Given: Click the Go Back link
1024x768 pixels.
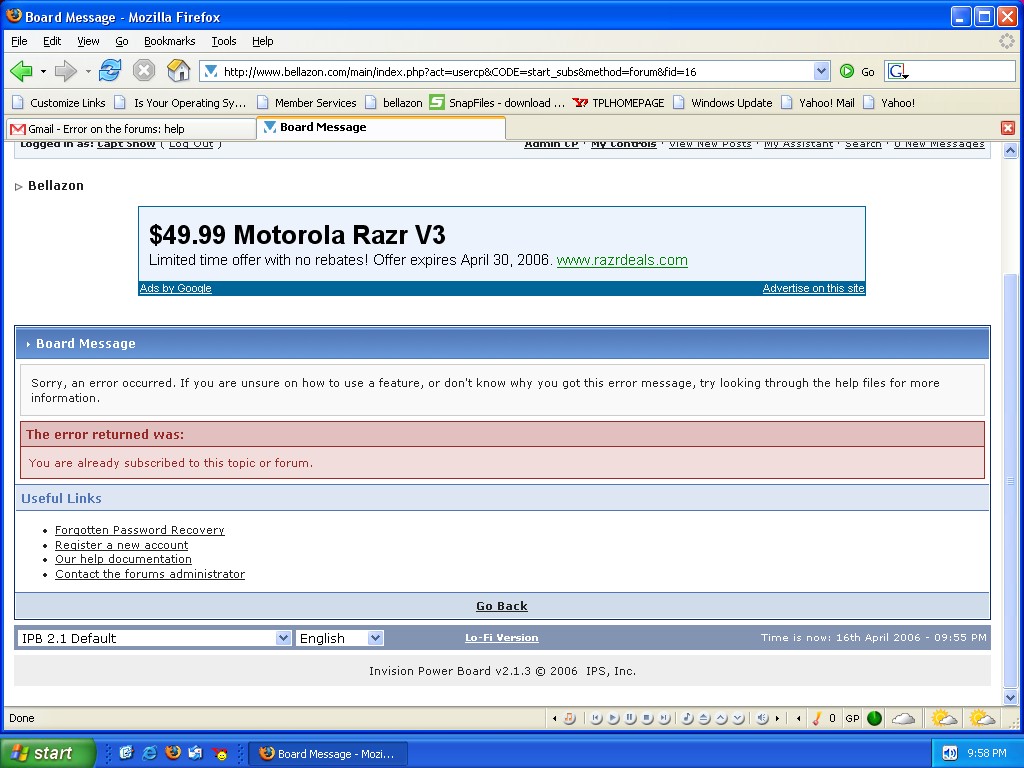Looking at the screenshot, I should [x=501, y=606].
